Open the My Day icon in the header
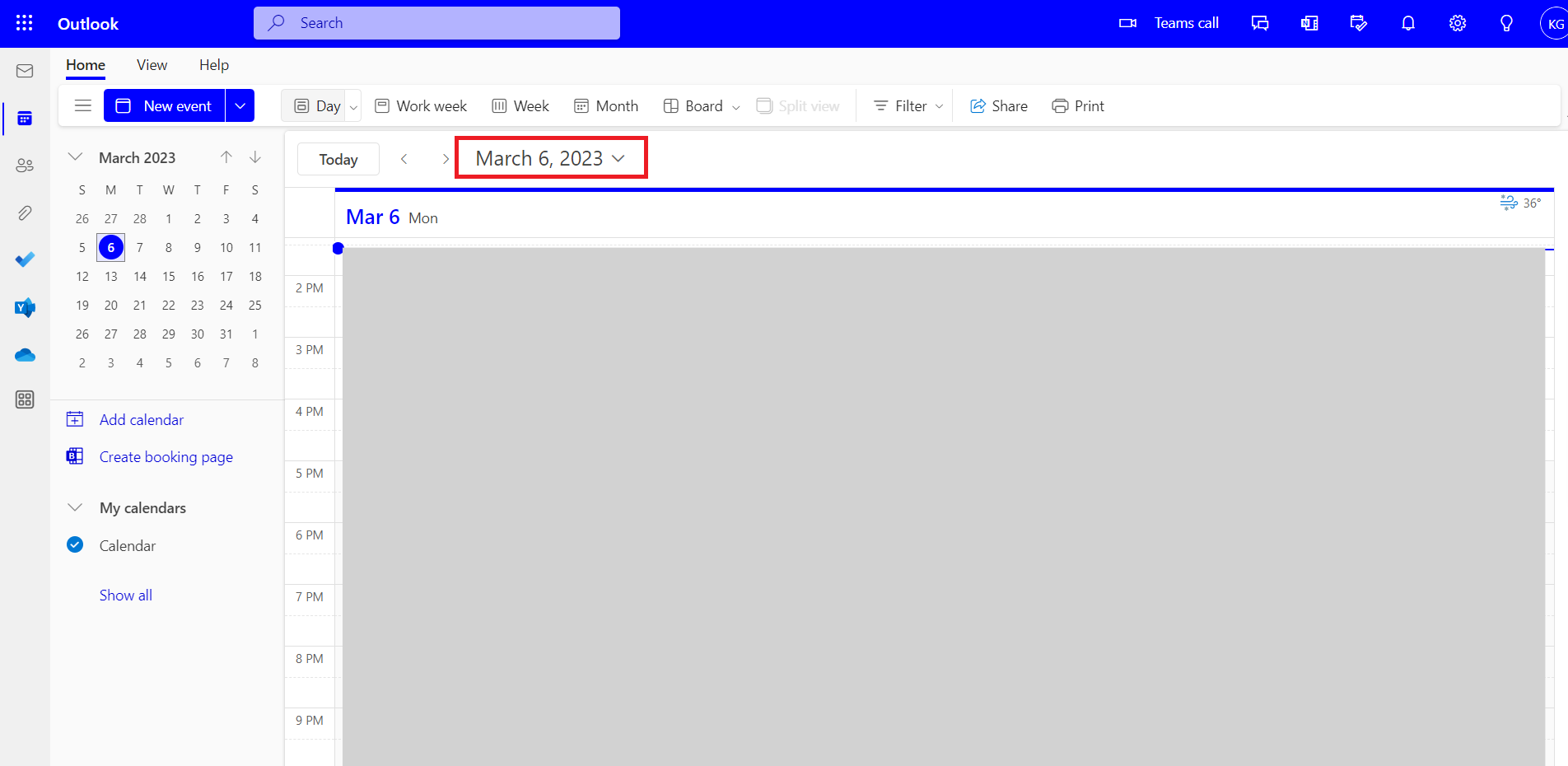Screen dimensions: 1568x766 tap(1359, 23)
